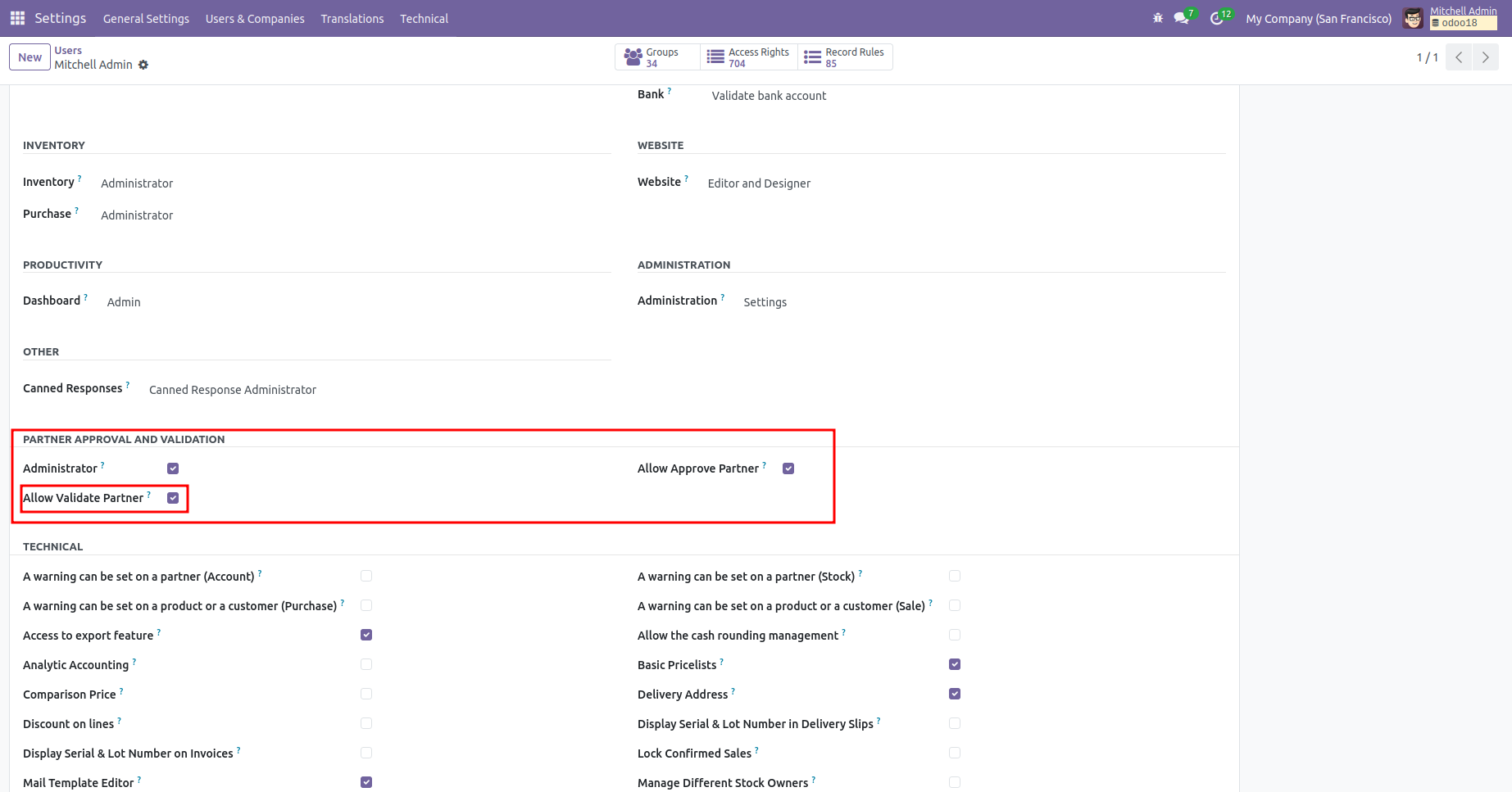Open the Users & Companies menu
The width and height of the screenshot is (1512, 792).
[255, 19]
